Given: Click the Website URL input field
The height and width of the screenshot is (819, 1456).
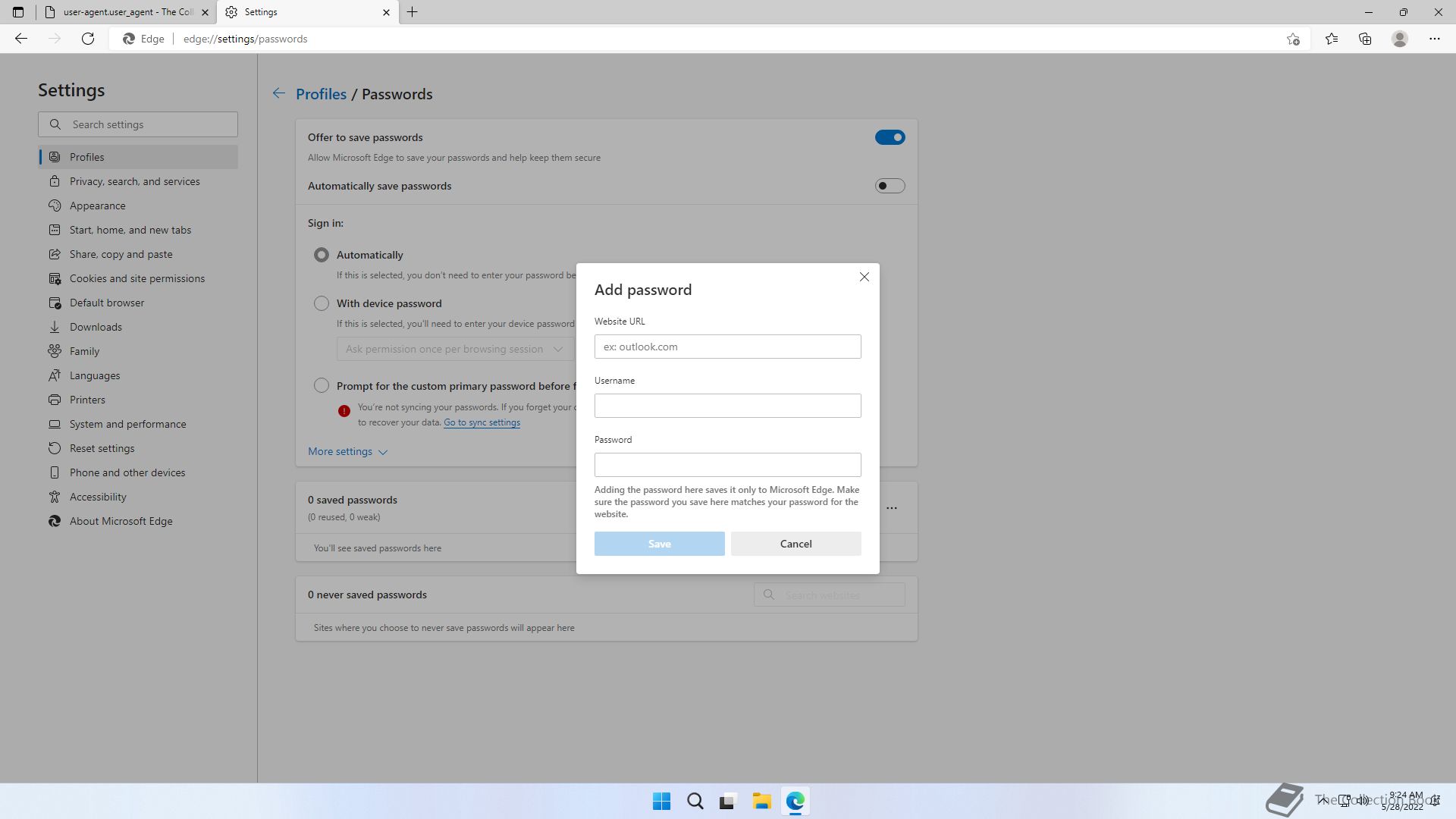Looking at the screenshot, I should (727, 347).
